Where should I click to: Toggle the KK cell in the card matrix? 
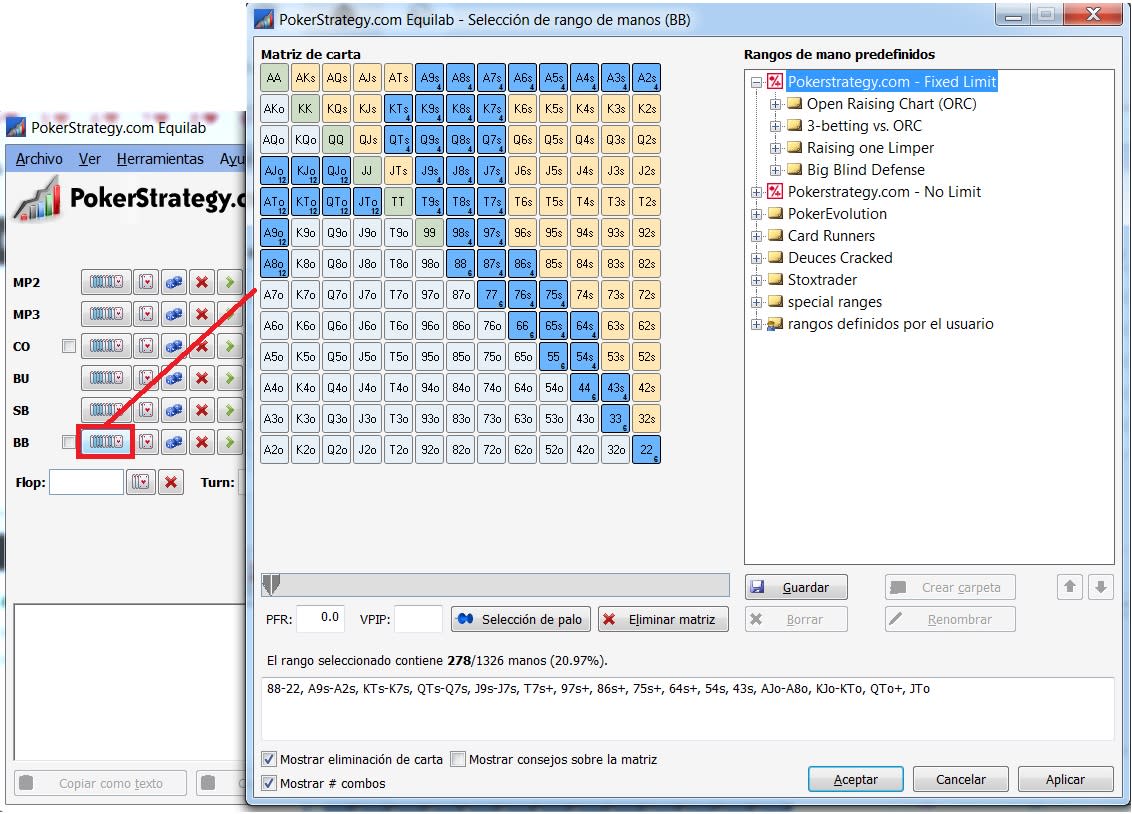(x=305, y=108)
